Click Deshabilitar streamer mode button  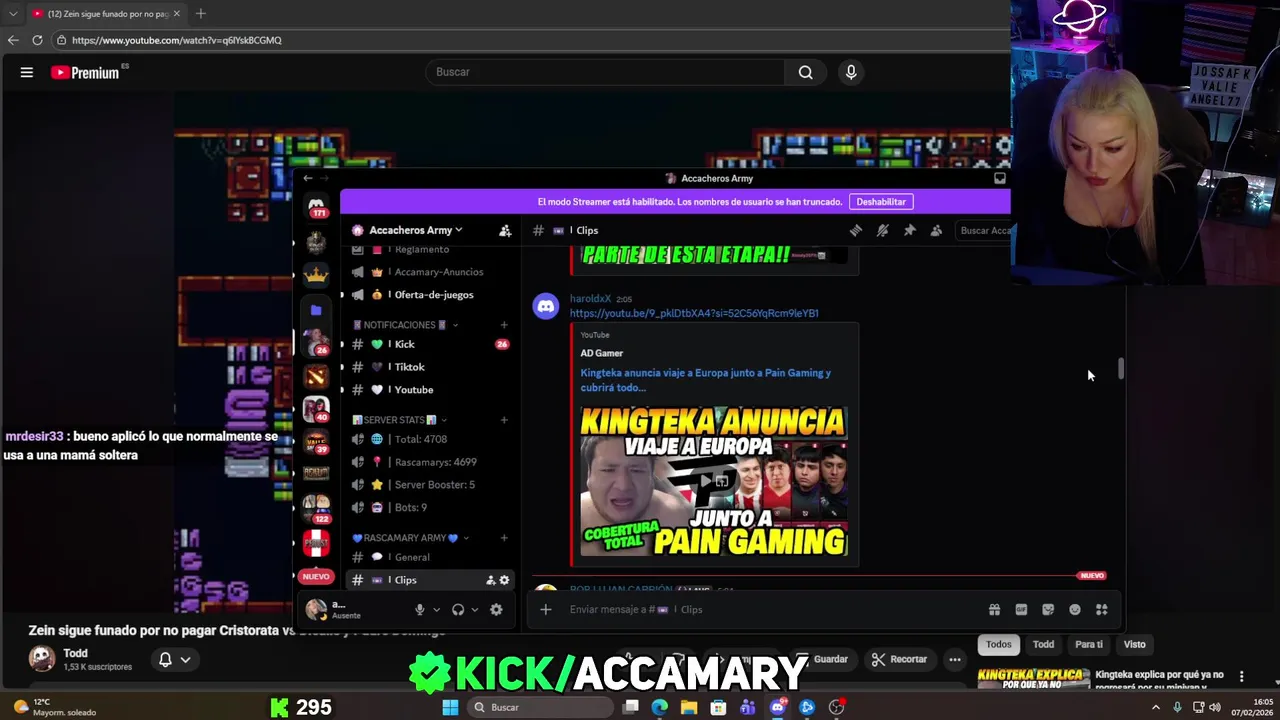(881, 201)
